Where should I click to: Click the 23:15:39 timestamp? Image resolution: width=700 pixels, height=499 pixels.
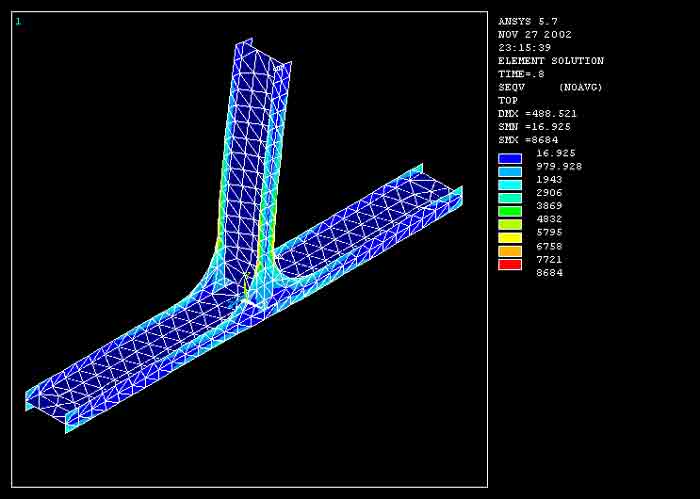[525, 47]
